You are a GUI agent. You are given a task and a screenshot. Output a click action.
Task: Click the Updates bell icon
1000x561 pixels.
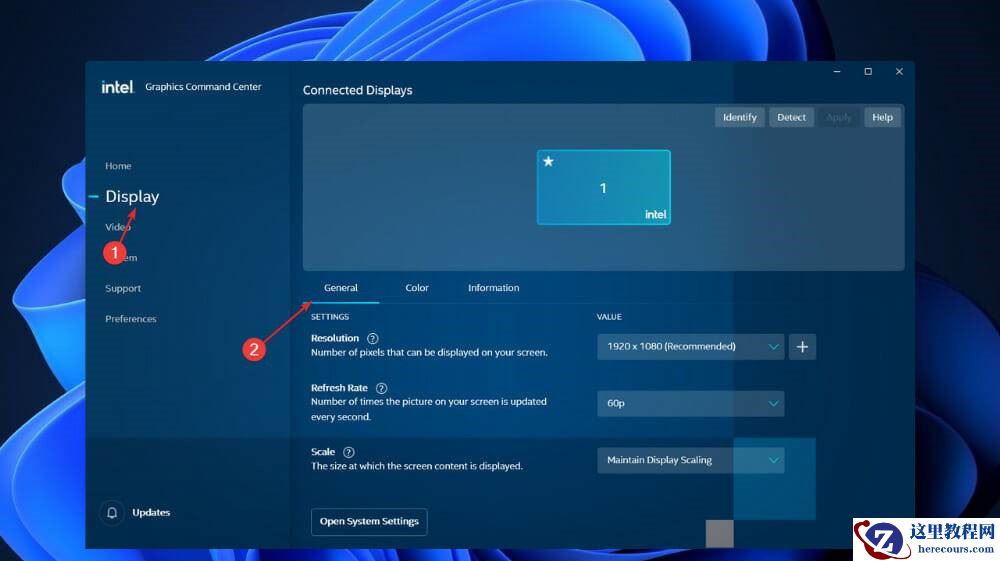(x=112, y=513)
